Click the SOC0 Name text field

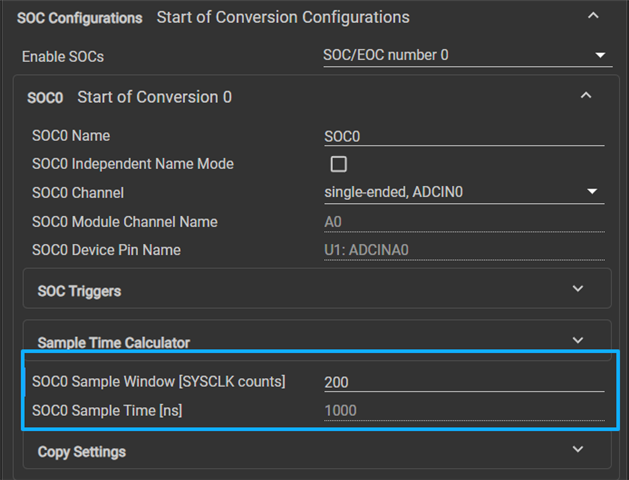pos(464,136)
